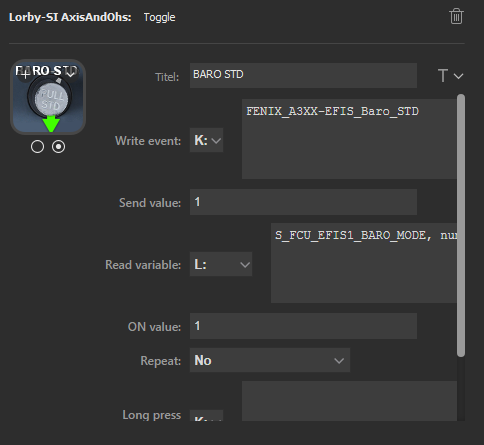This screenshot has height=445, width=484.
Task: Open the Repeat dropdown showing No
Action: [270, 360]
